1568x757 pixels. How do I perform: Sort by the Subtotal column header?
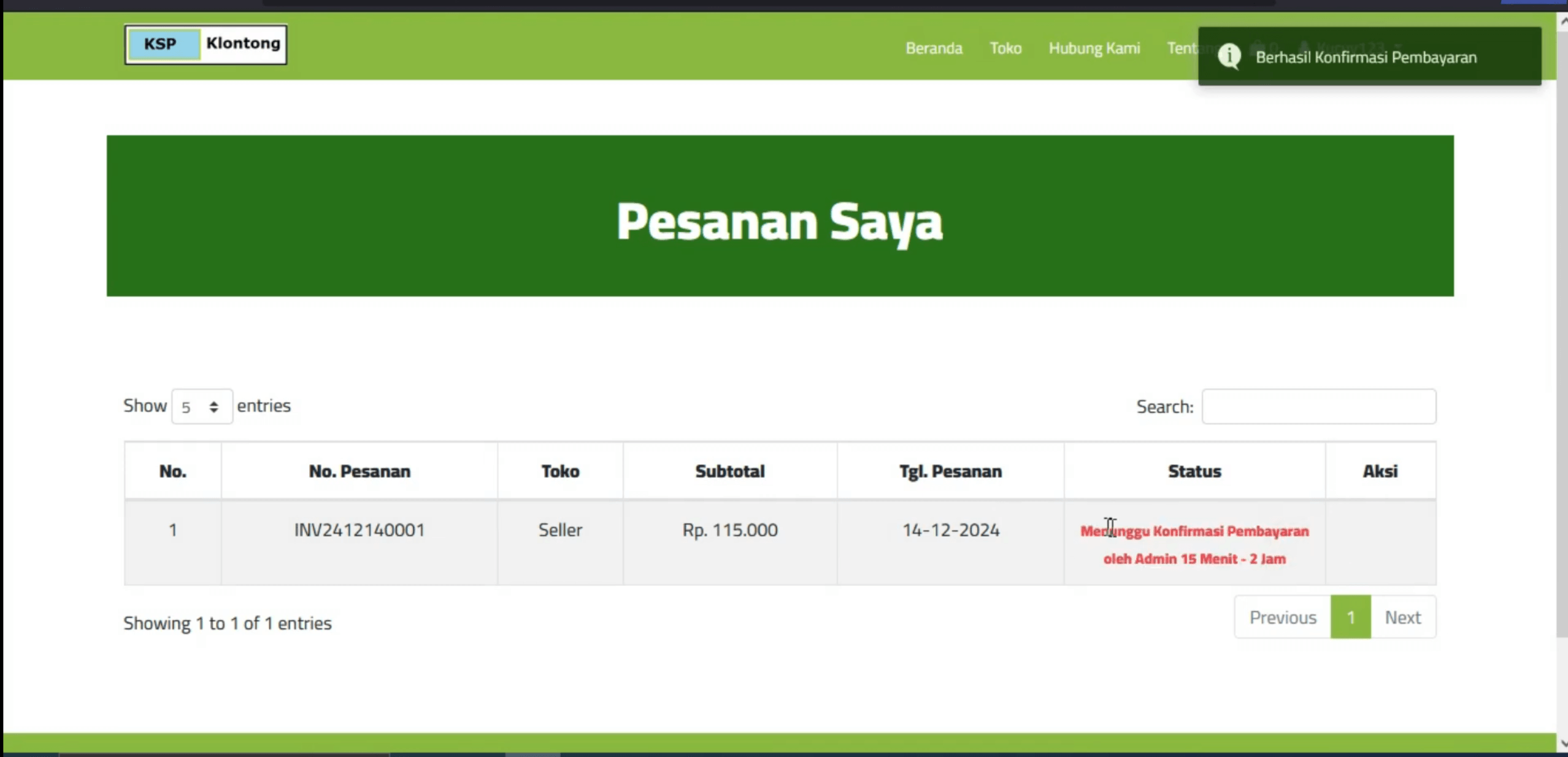click(x=730, y=471)
